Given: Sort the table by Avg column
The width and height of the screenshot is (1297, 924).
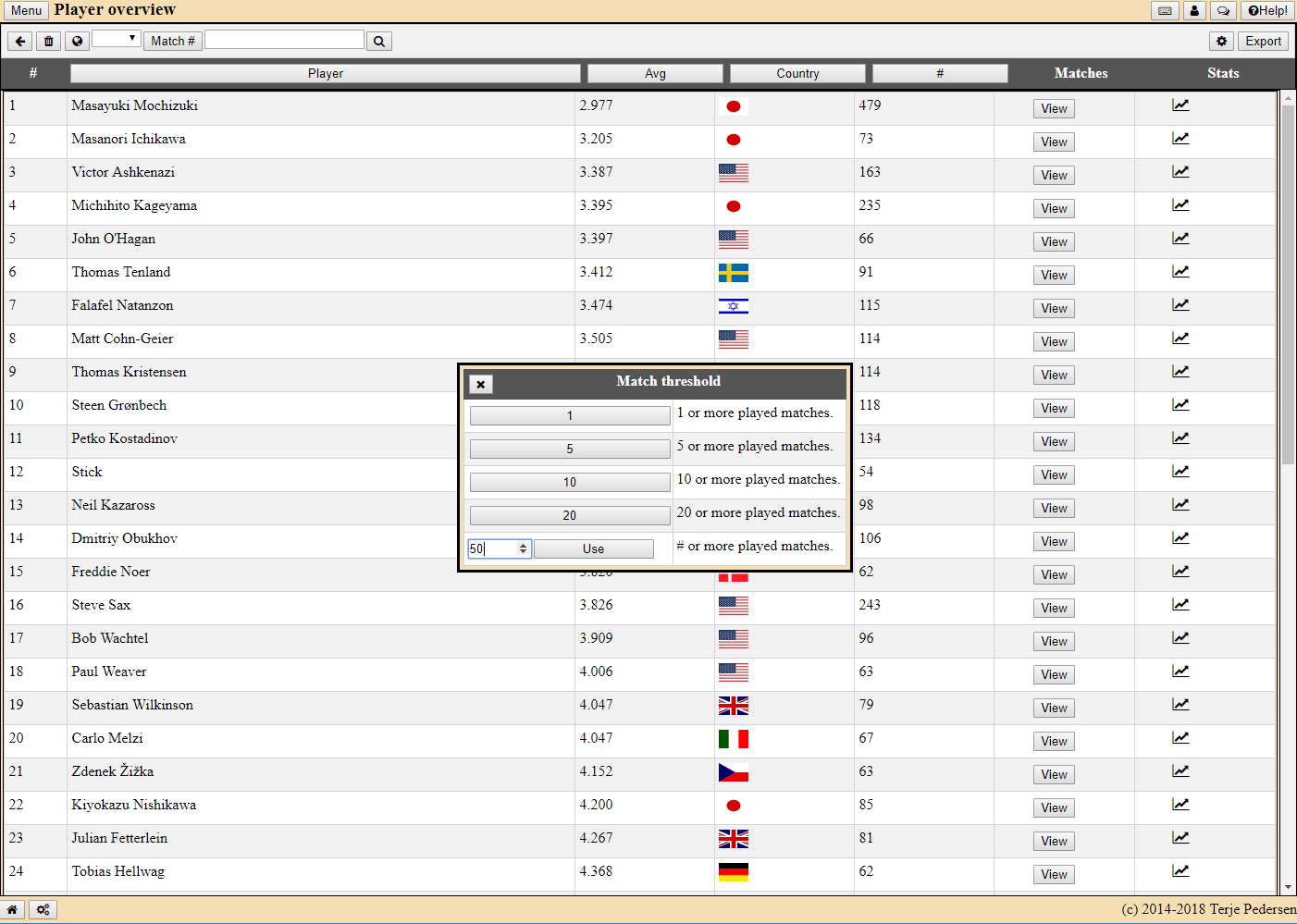Looking at the screenshot, I should (x=655, y=74).
